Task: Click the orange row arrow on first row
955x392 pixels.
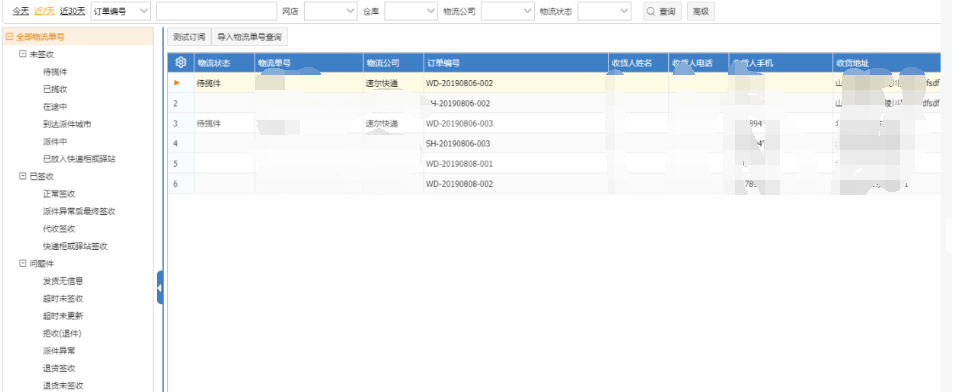Action: click(x=177, y=83)
